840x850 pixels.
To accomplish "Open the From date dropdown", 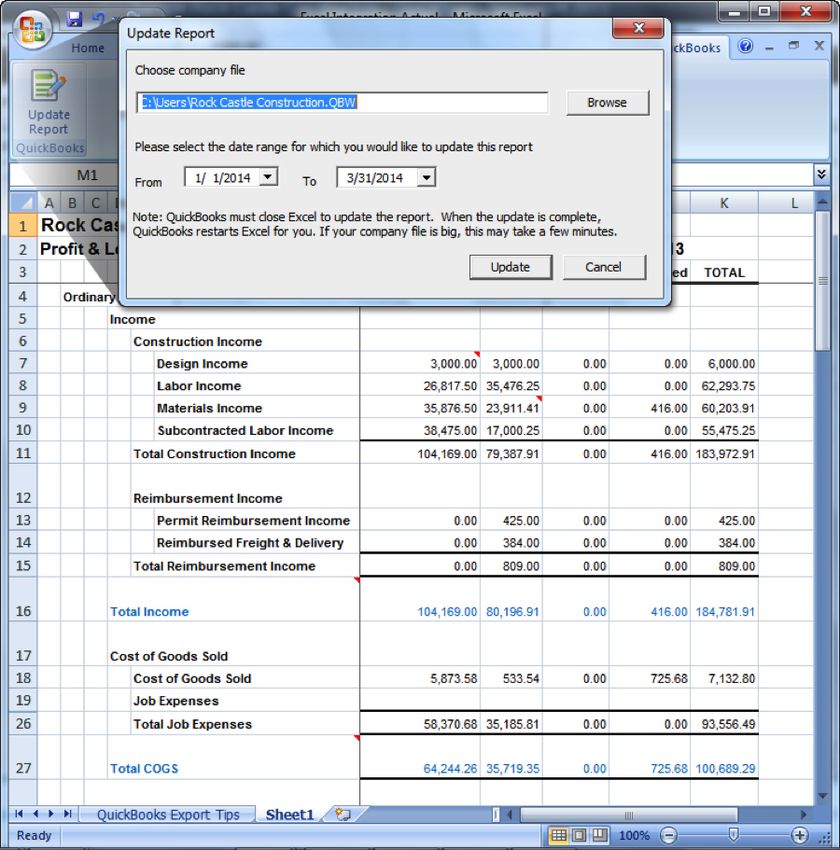I will click(x=268, y=177).
